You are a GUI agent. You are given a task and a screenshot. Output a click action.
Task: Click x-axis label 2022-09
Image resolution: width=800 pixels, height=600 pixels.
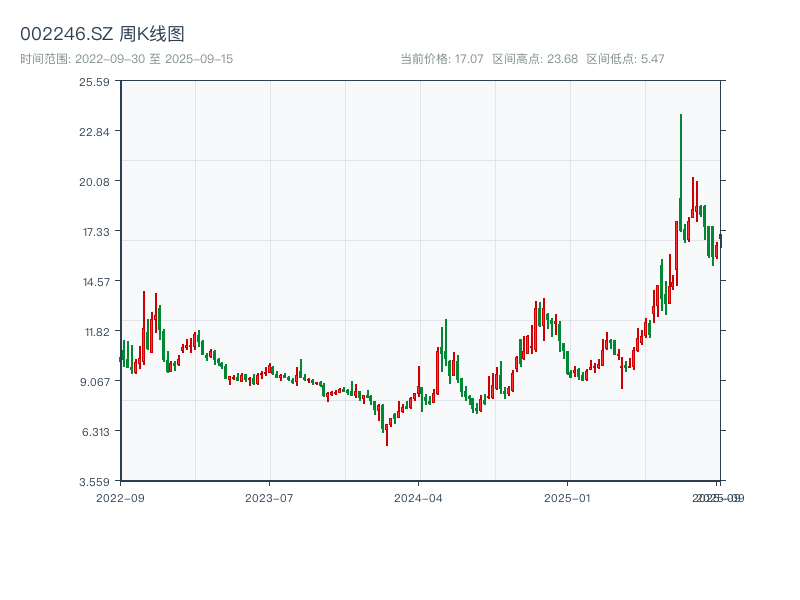pos(120,498)
